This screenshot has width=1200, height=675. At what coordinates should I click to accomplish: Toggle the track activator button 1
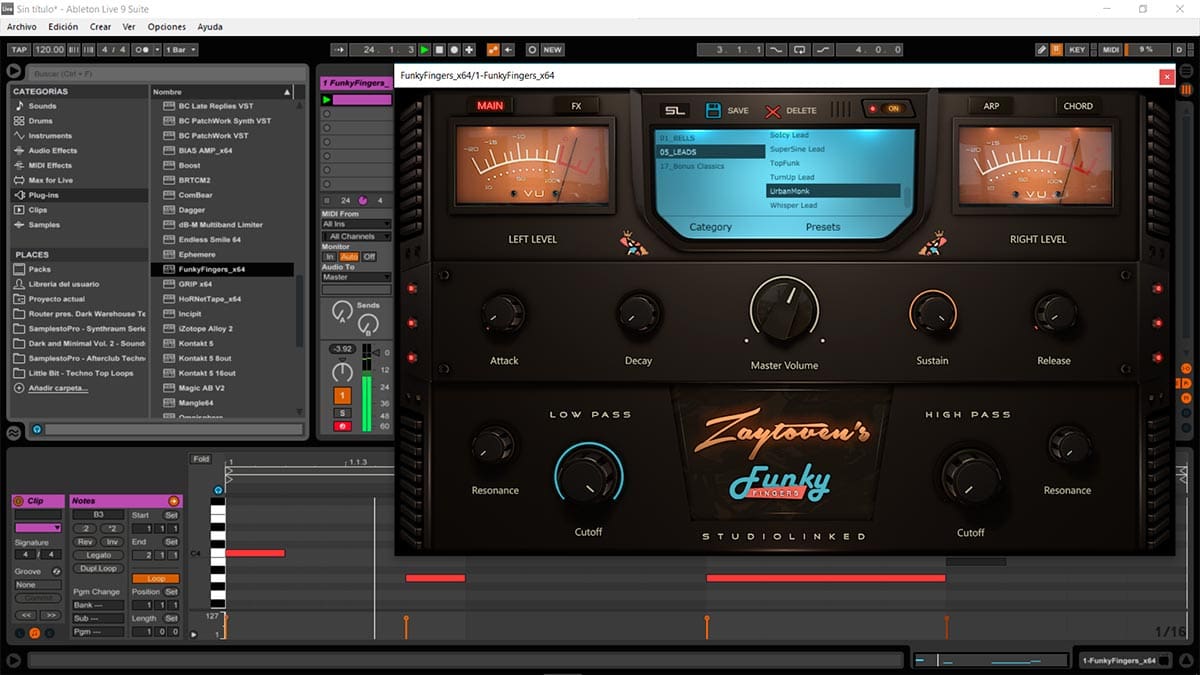point(342,396)
